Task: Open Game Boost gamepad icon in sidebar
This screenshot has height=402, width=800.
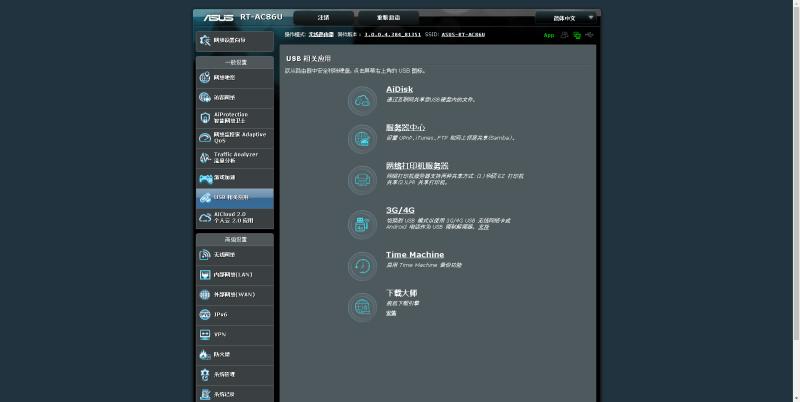Action: [205, 178]
